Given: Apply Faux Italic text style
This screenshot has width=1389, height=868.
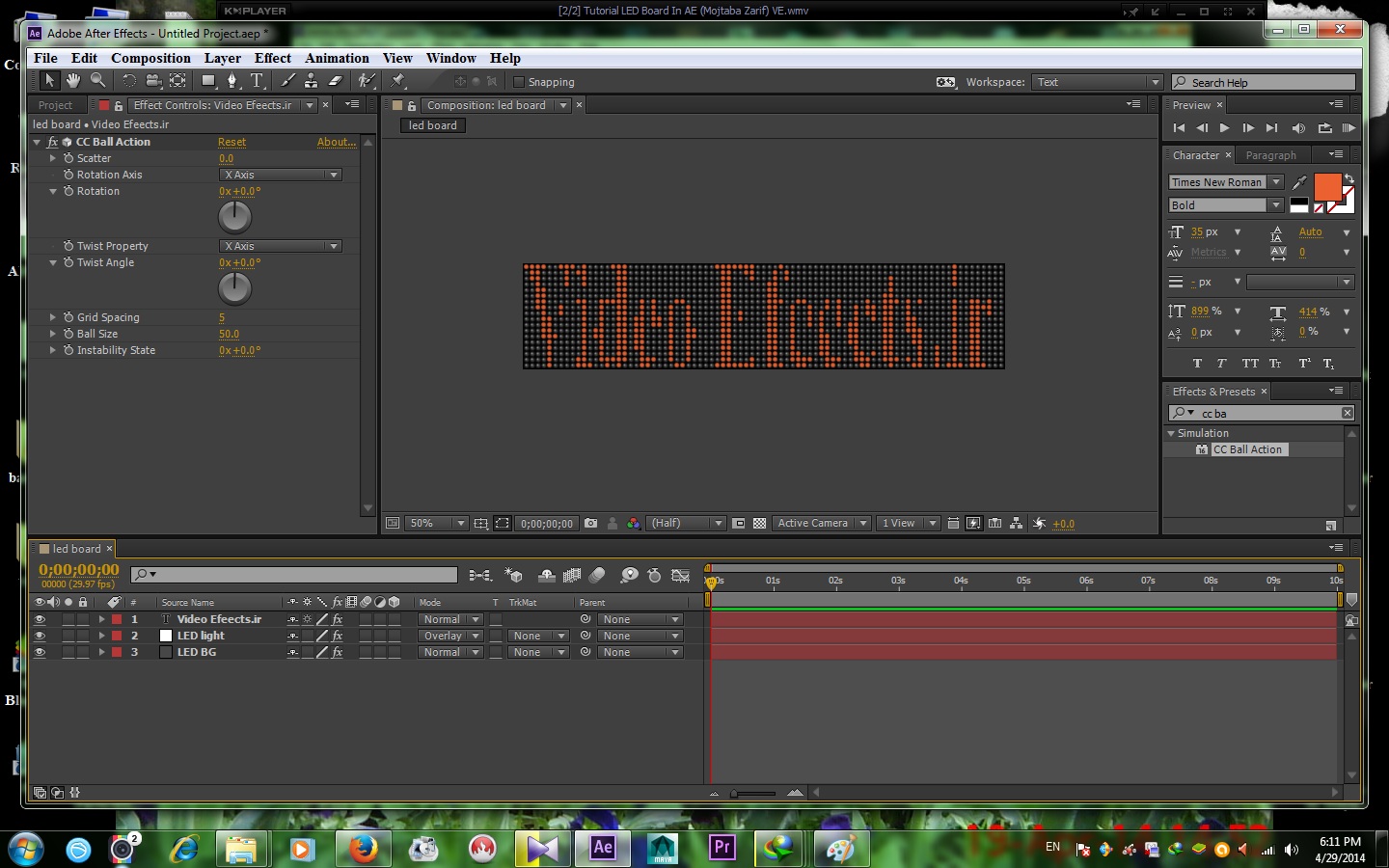Looking at the screenshot, I should click(x=1221, y=364).
